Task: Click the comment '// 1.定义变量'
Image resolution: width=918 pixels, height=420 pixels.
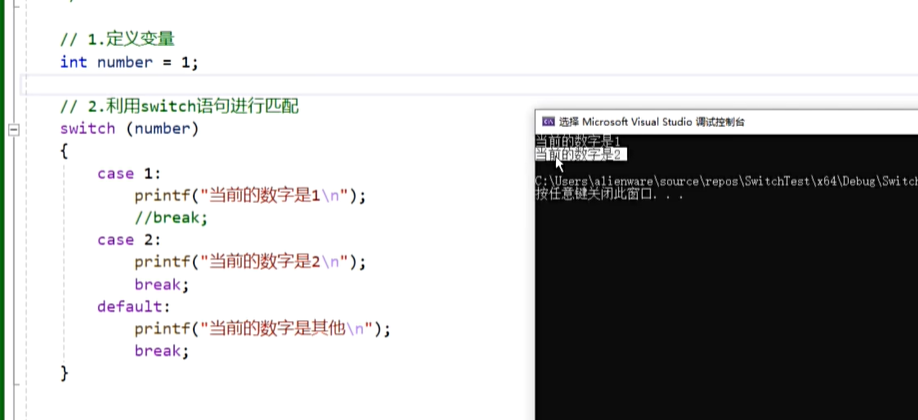Action: click(117, 39)
